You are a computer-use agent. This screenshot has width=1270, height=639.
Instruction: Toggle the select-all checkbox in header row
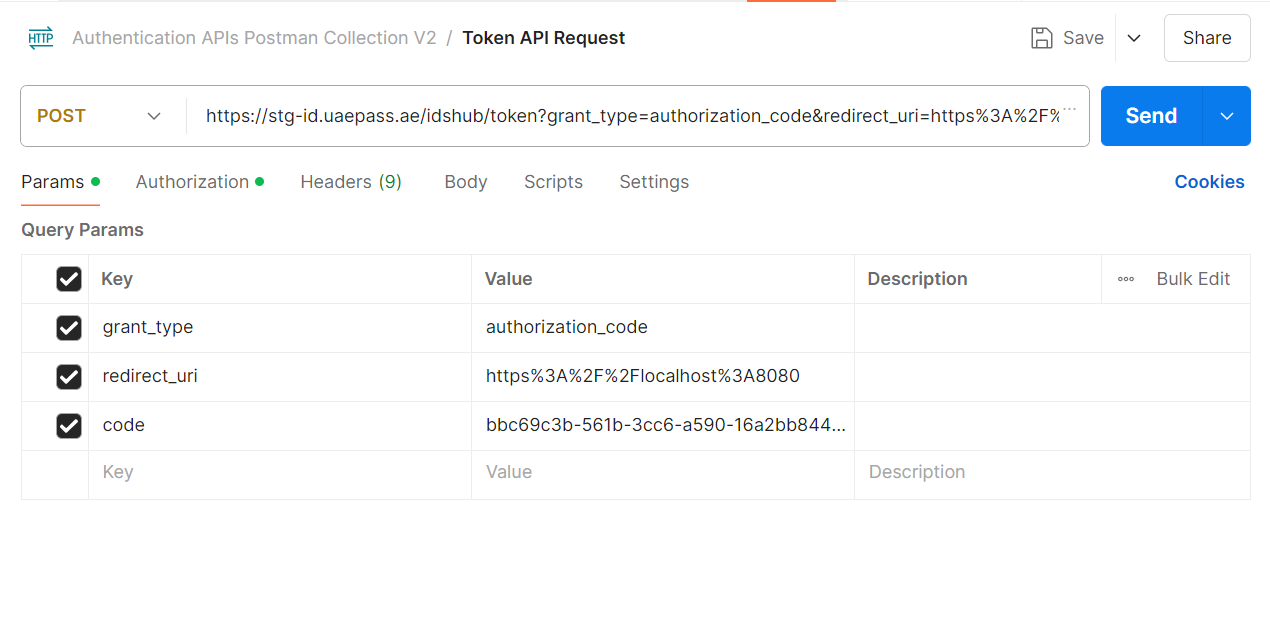click(x=69, y=279)
